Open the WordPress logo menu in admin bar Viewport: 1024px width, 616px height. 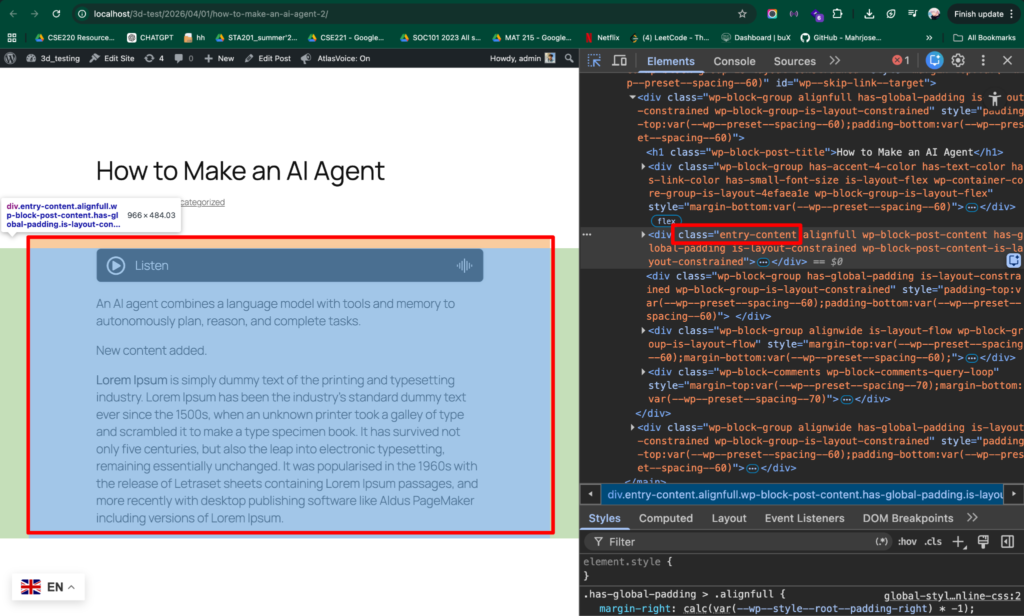pos(10,58)
